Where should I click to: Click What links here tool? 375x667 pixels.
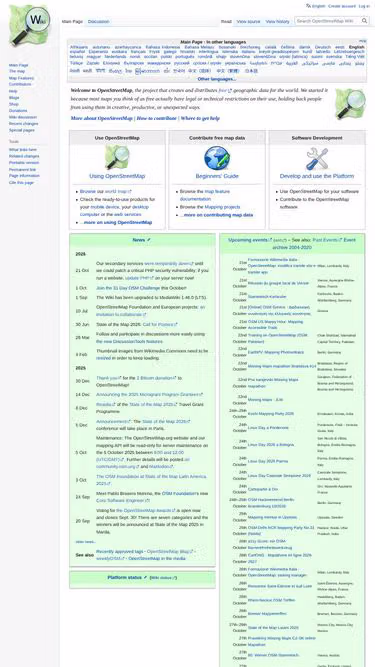pyautogui.click(x=23, y=150)
